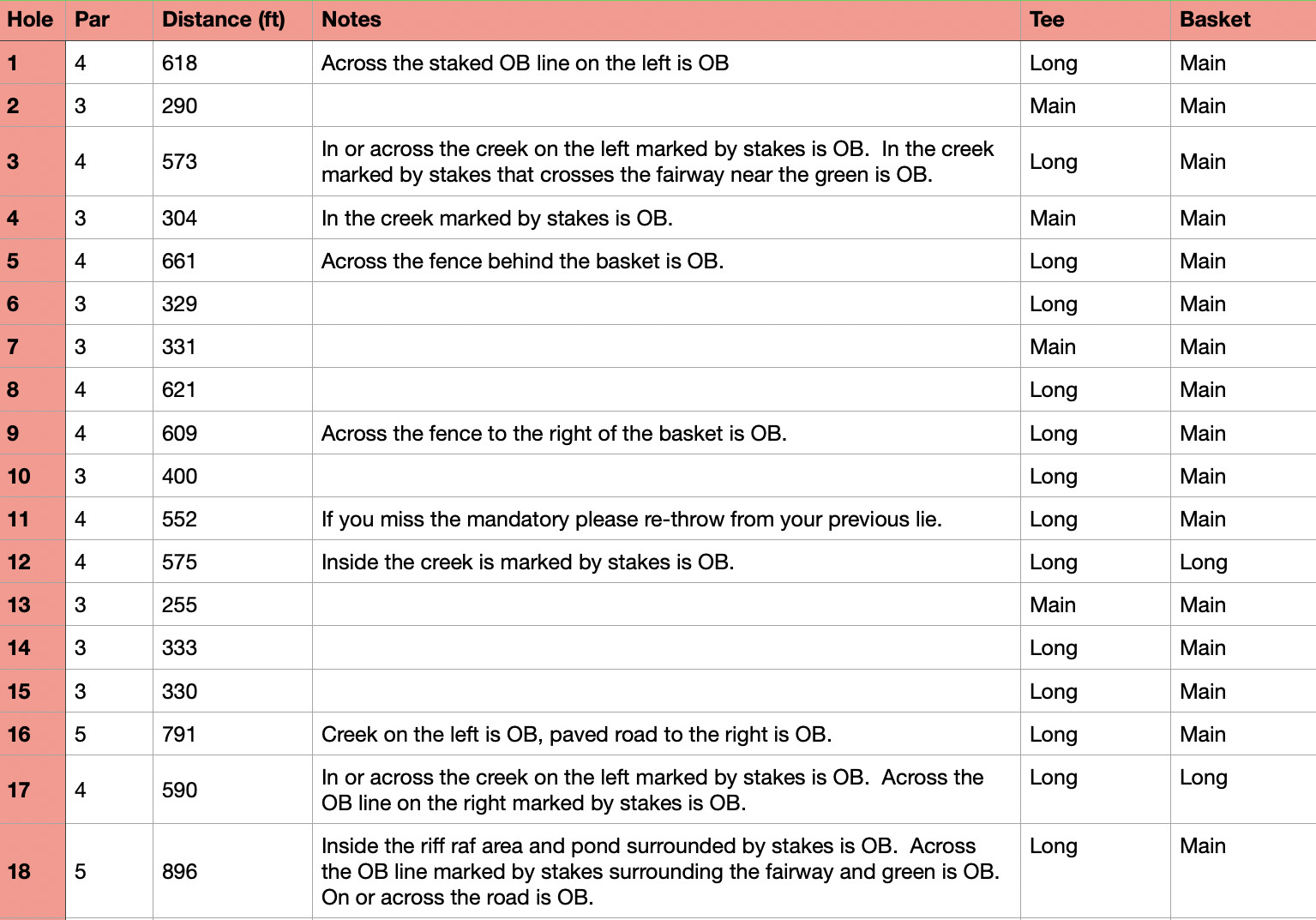1316x920 pixels.
Task: Select the Tee column header
Action: coord(1047,20)
